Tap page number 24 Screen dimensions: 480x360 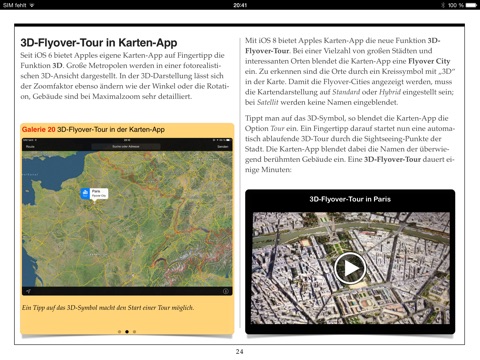point(240,351)
